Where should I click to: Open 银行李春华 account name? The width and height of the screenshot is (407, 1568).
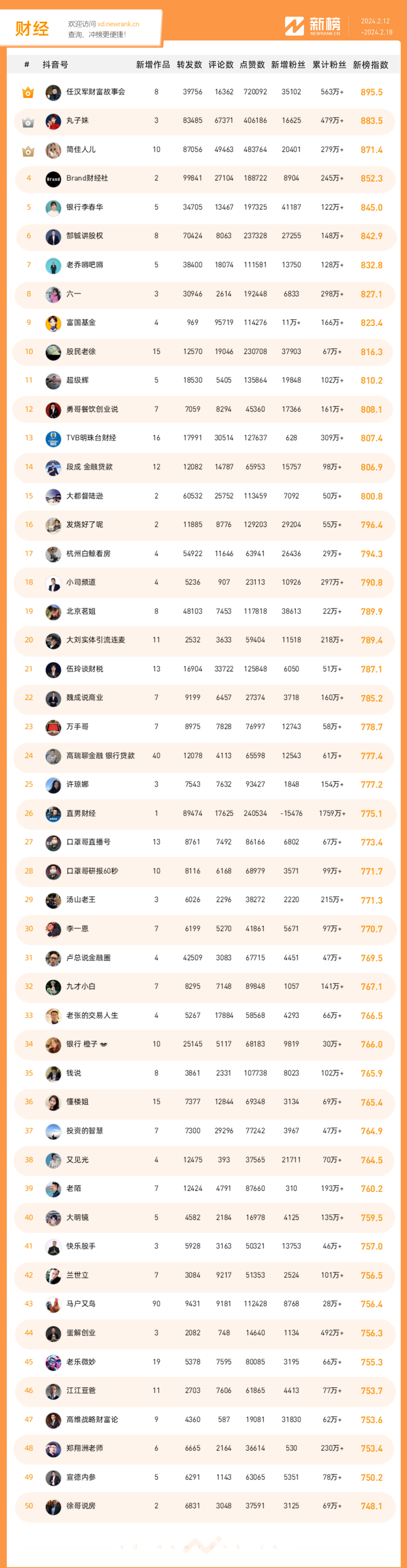pos(84,207)
